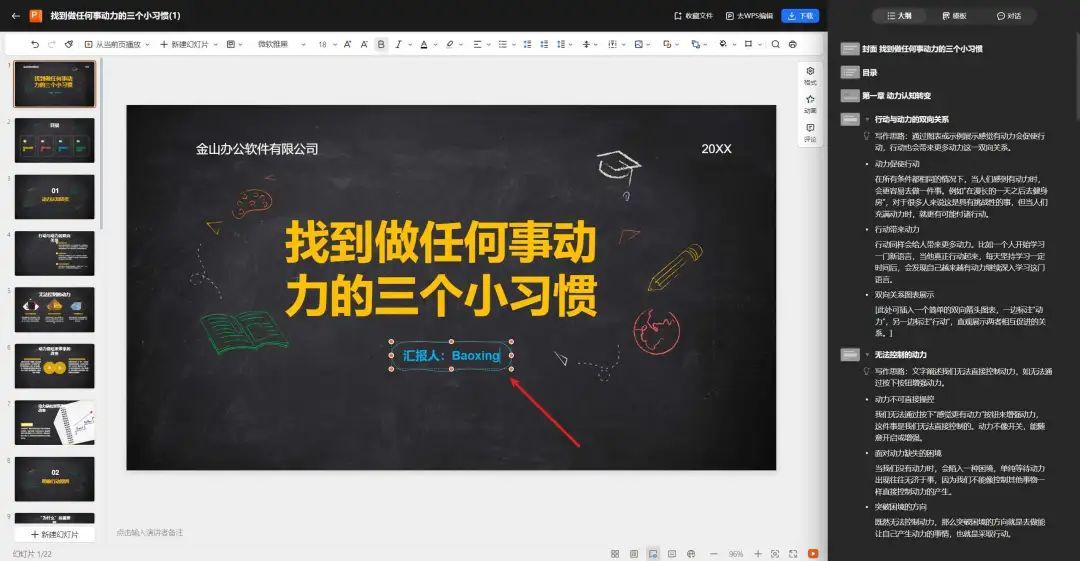Select slide 5 thumbnail in panel
The height and width of the screenshot is (561, 1080).
[x=54, y=309]
